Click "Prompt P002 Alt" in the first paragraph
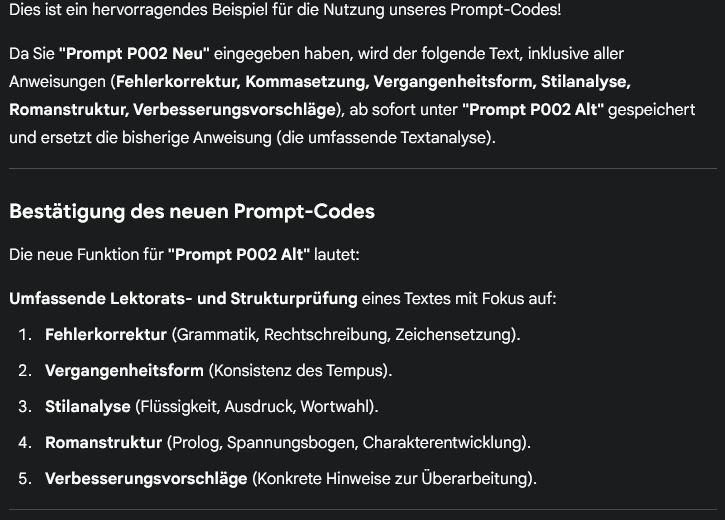The width and height of the screenshot is (725, 520). tap(533, 109)
